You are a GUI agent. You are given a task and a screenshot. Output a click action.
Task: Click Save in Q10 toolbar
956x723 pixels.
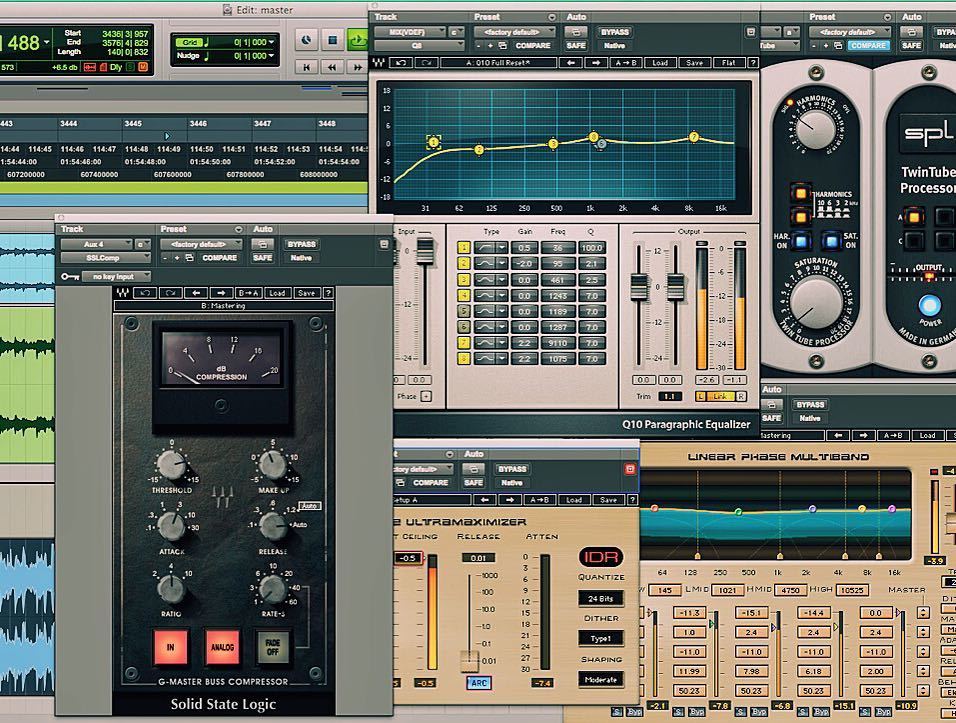click(x=694, y=63)
